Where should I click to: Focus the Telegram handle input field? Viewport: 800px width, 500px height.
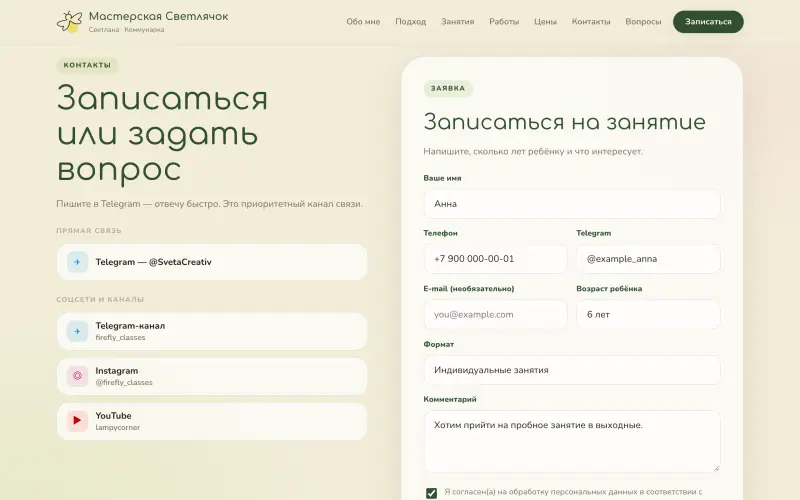648,259
